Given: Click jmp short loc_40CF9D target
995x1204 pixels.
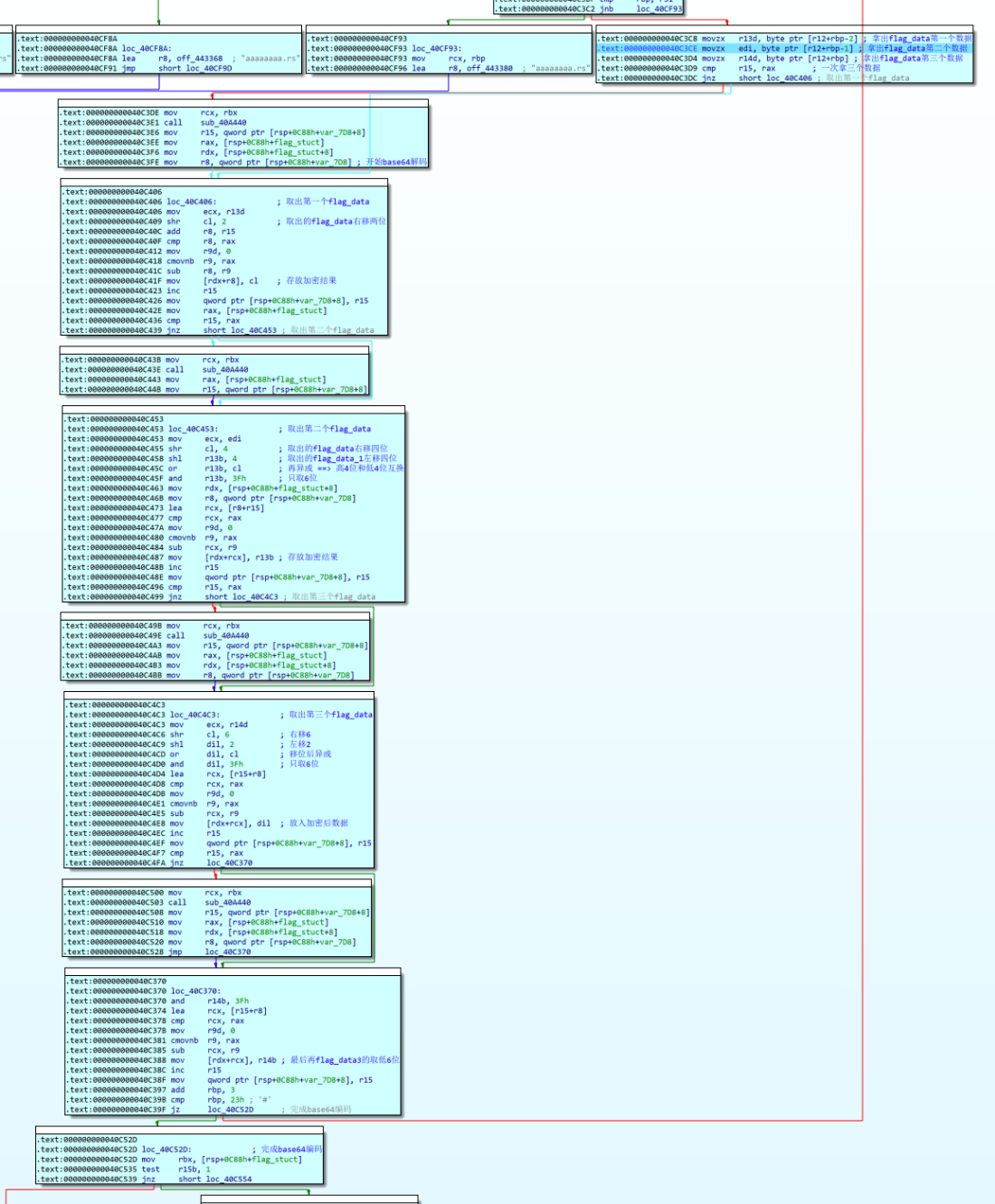Looking at the screenshot, I should 194,69.
